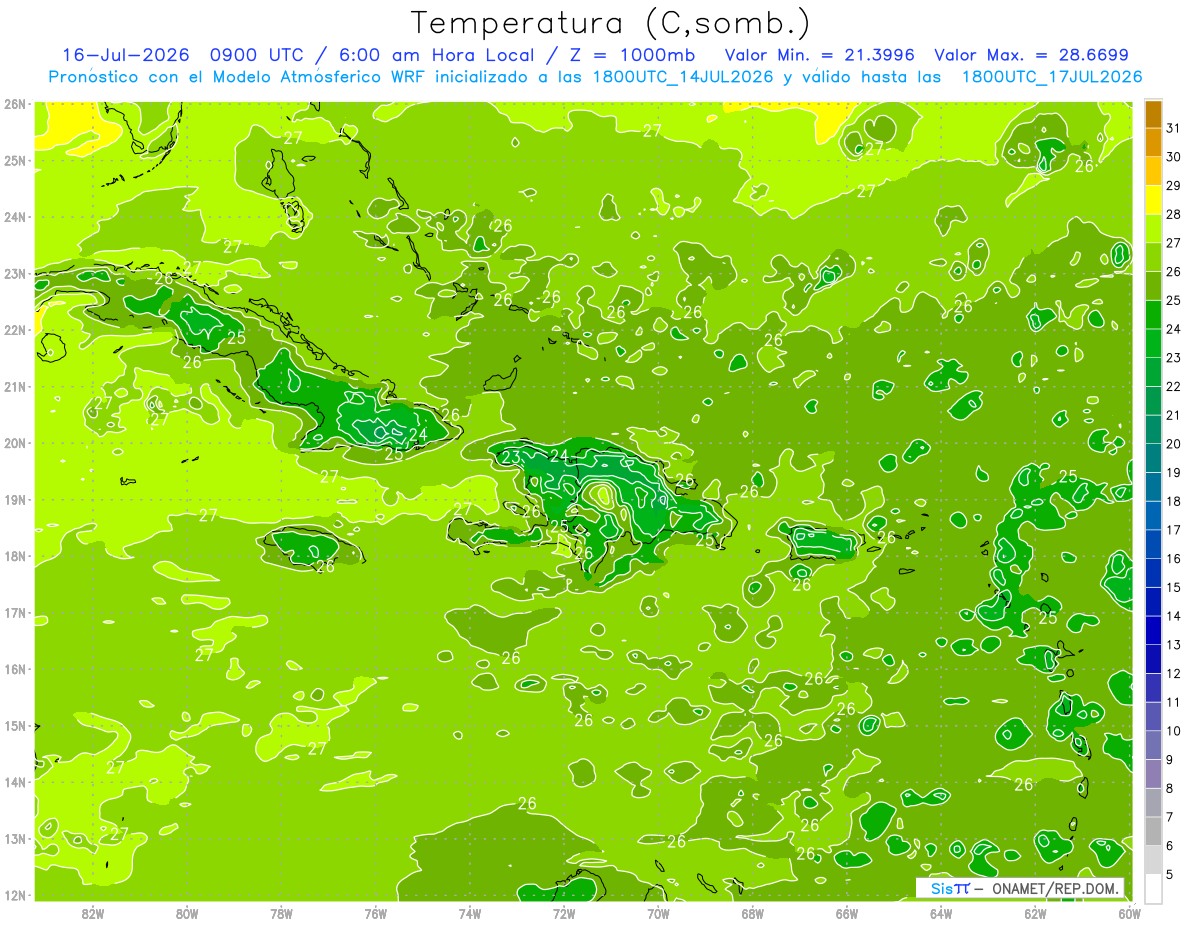The width and height of the screenshot is (1200, 927).
Task: Click the brown color bar segment above 31
Action: 1153,114
